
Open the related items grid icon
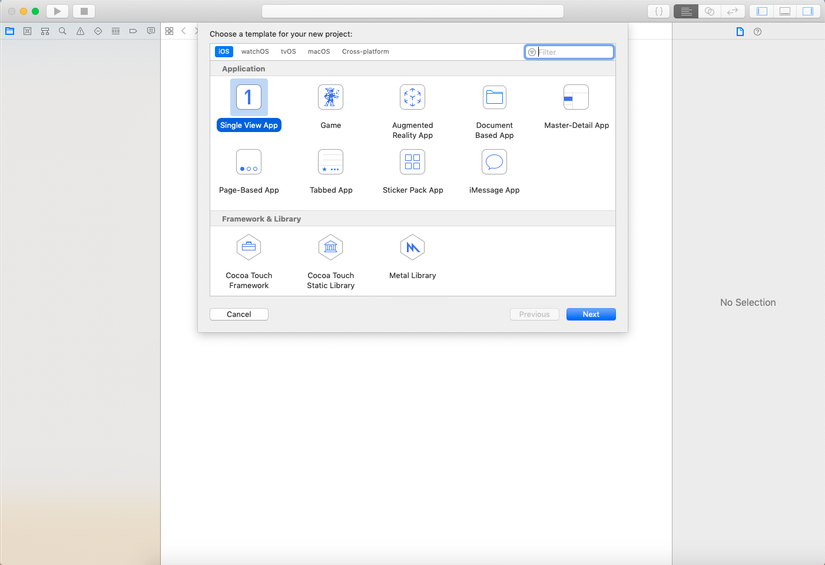coord(169,31)
